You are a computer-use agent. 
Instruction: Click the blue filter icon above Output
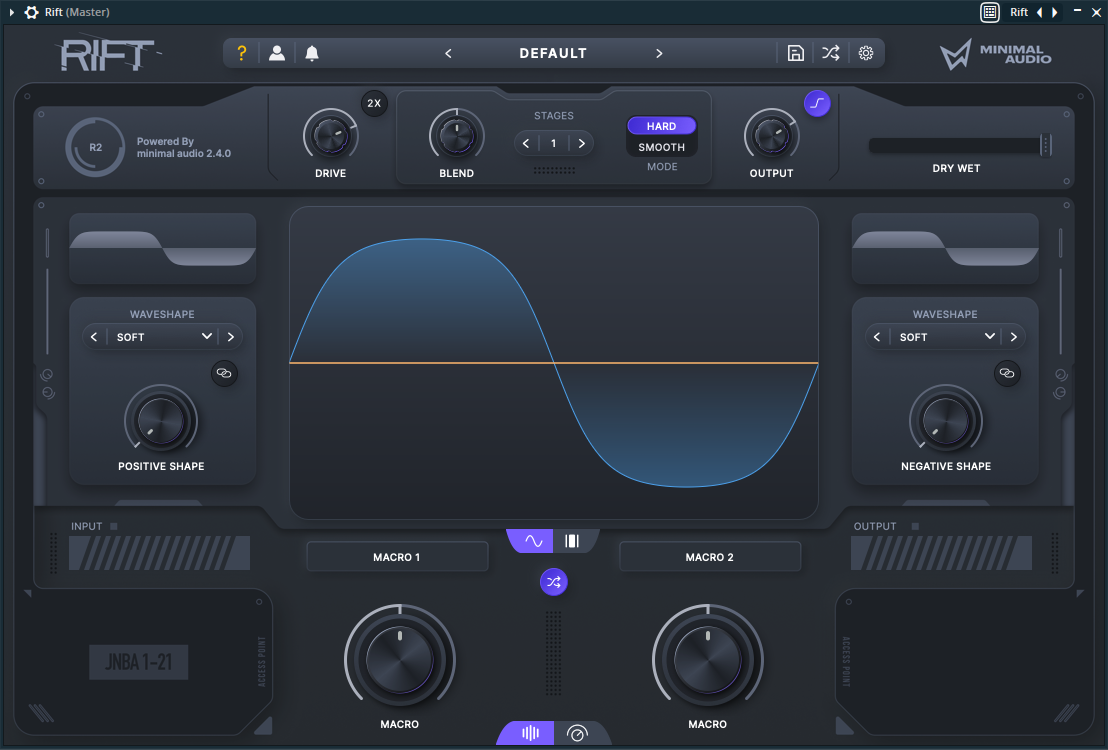pos(817,103)
